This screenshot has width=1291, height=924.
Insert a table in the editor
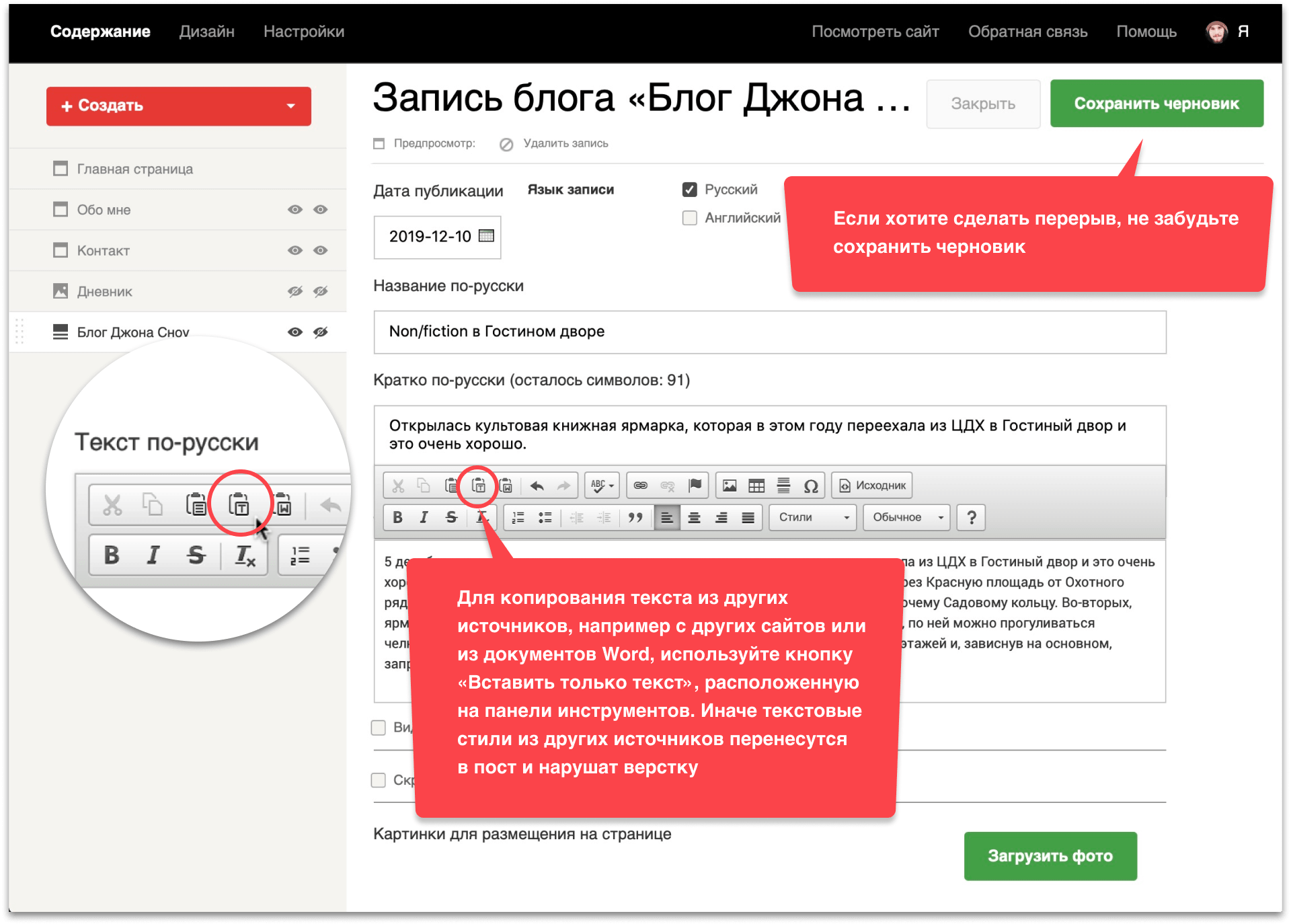756,486
